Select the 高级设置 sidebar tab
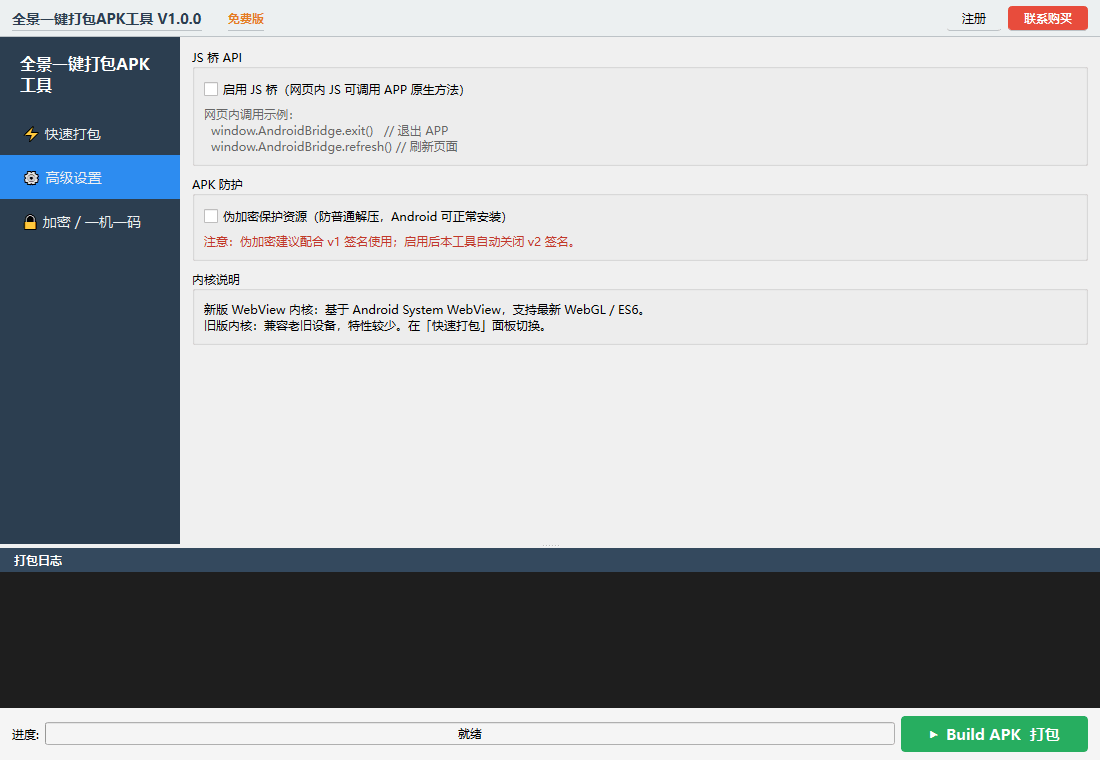1100x760 pixels. (90, 178)
